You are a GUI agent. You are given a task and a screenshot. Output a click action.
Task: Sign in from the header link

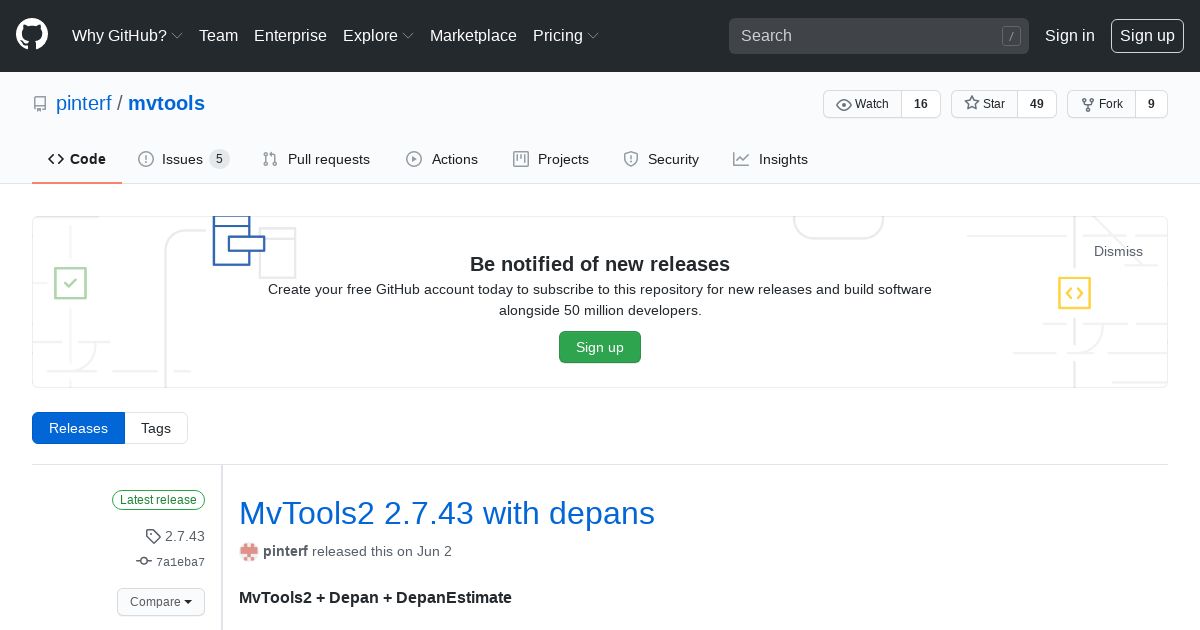[x=1069, y=35]
